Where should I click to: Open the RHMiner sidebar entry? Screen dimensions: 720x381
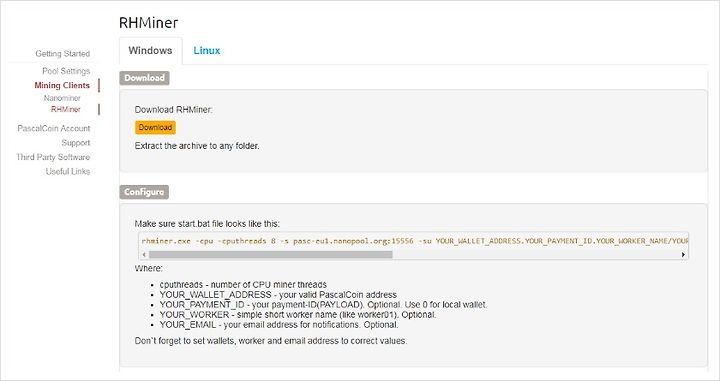coord(66,109)
